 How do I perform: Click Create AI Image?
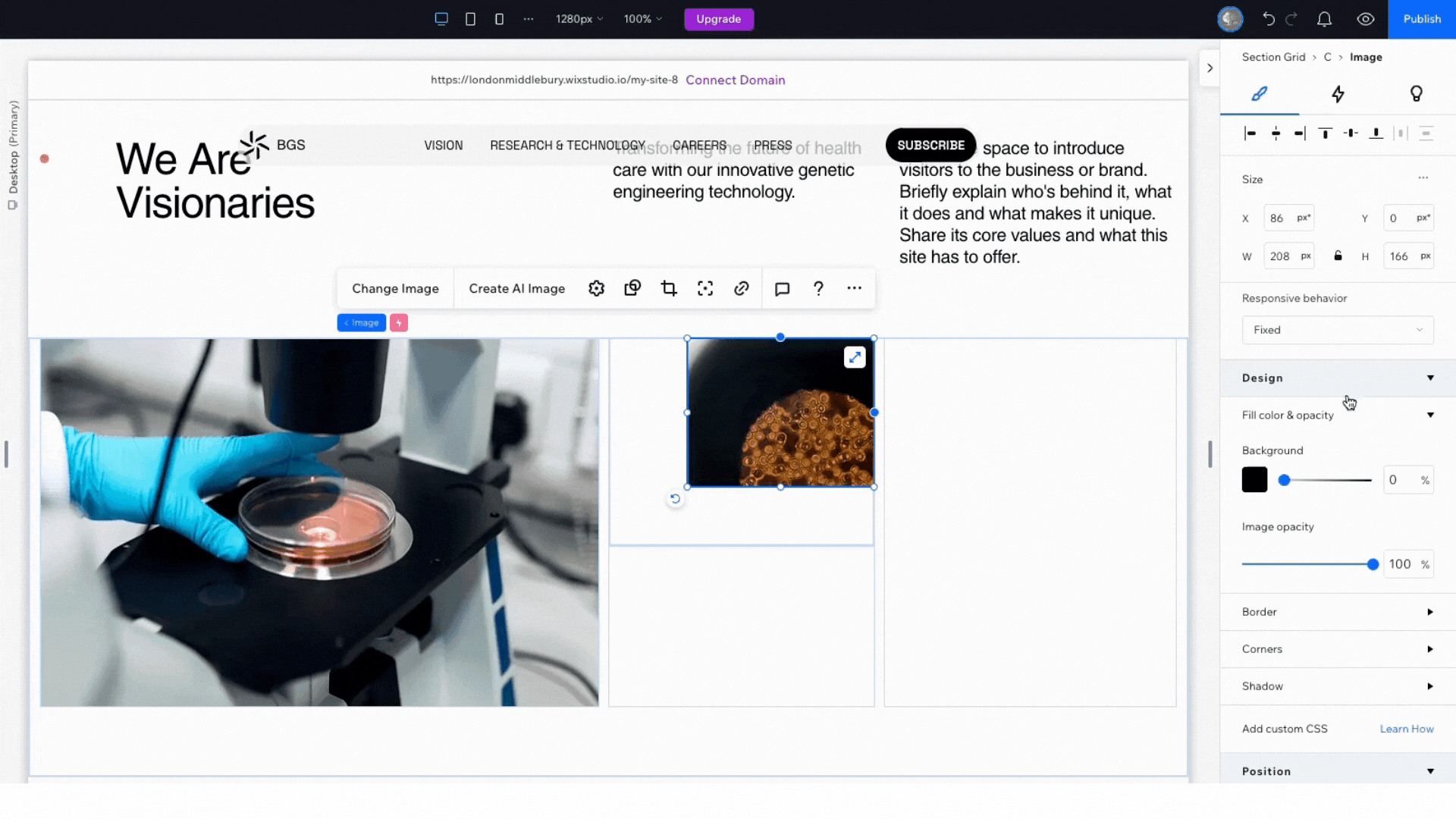click(516, 288)
